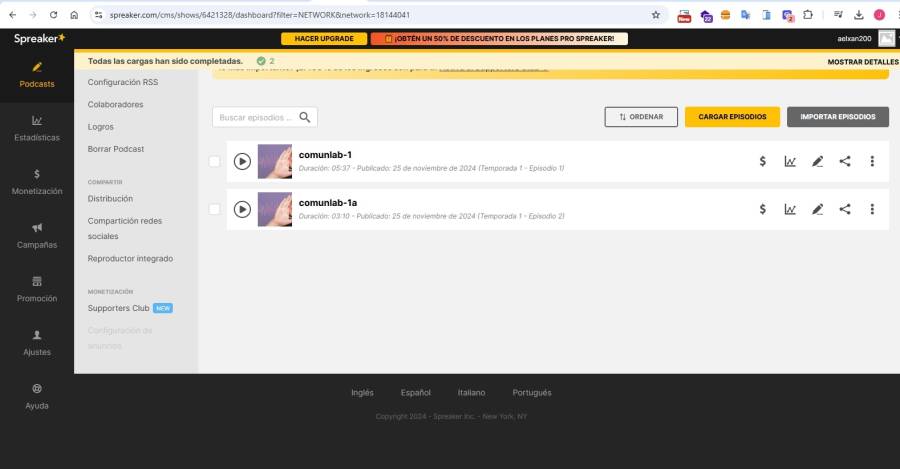Open the comunlab-1 episode thumbnail
Image resolution: width=900 pixels, height=469 pixels.
(274, 161)
